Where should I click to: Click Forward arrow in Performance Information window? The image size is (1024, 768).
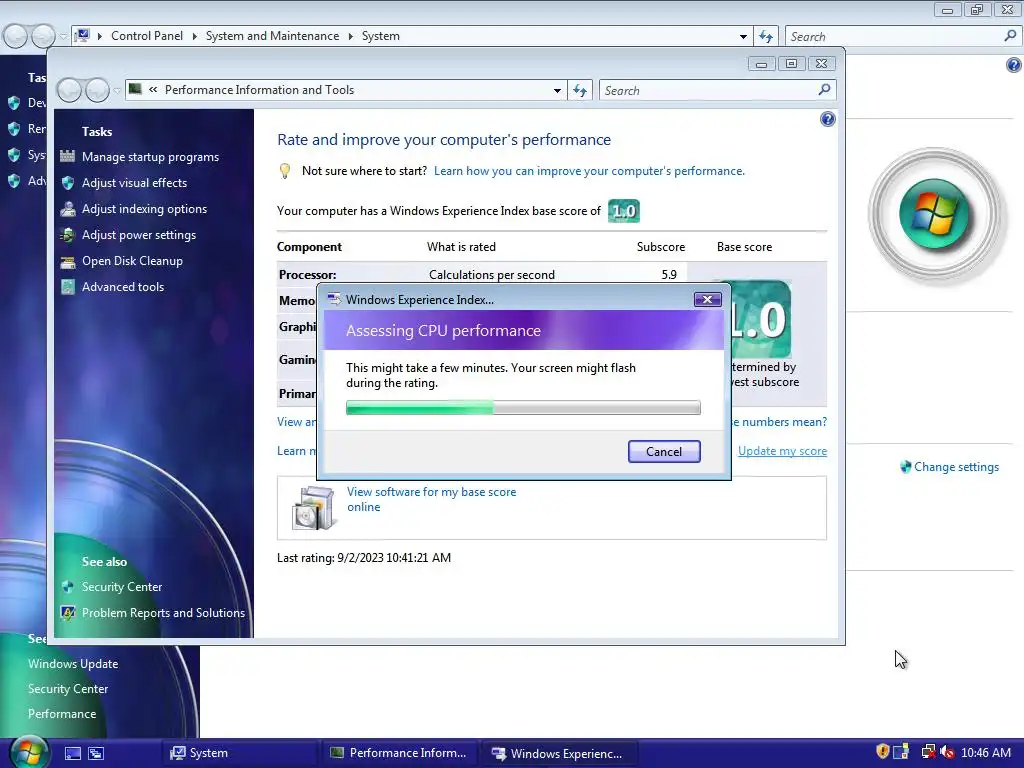point(97,90)
